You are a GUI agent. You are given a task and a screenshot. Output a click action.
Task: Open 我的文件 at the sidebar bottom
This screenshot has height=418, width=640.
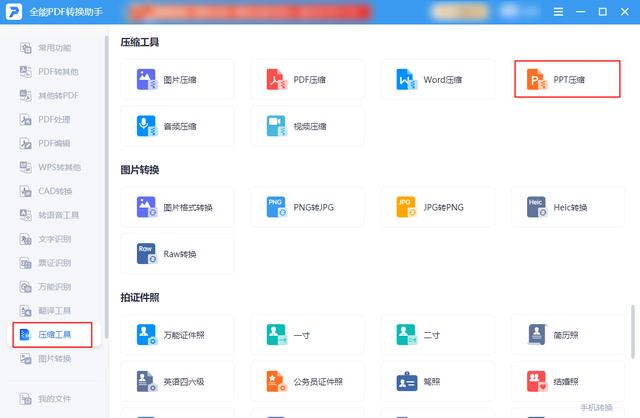tap(46, 398)
